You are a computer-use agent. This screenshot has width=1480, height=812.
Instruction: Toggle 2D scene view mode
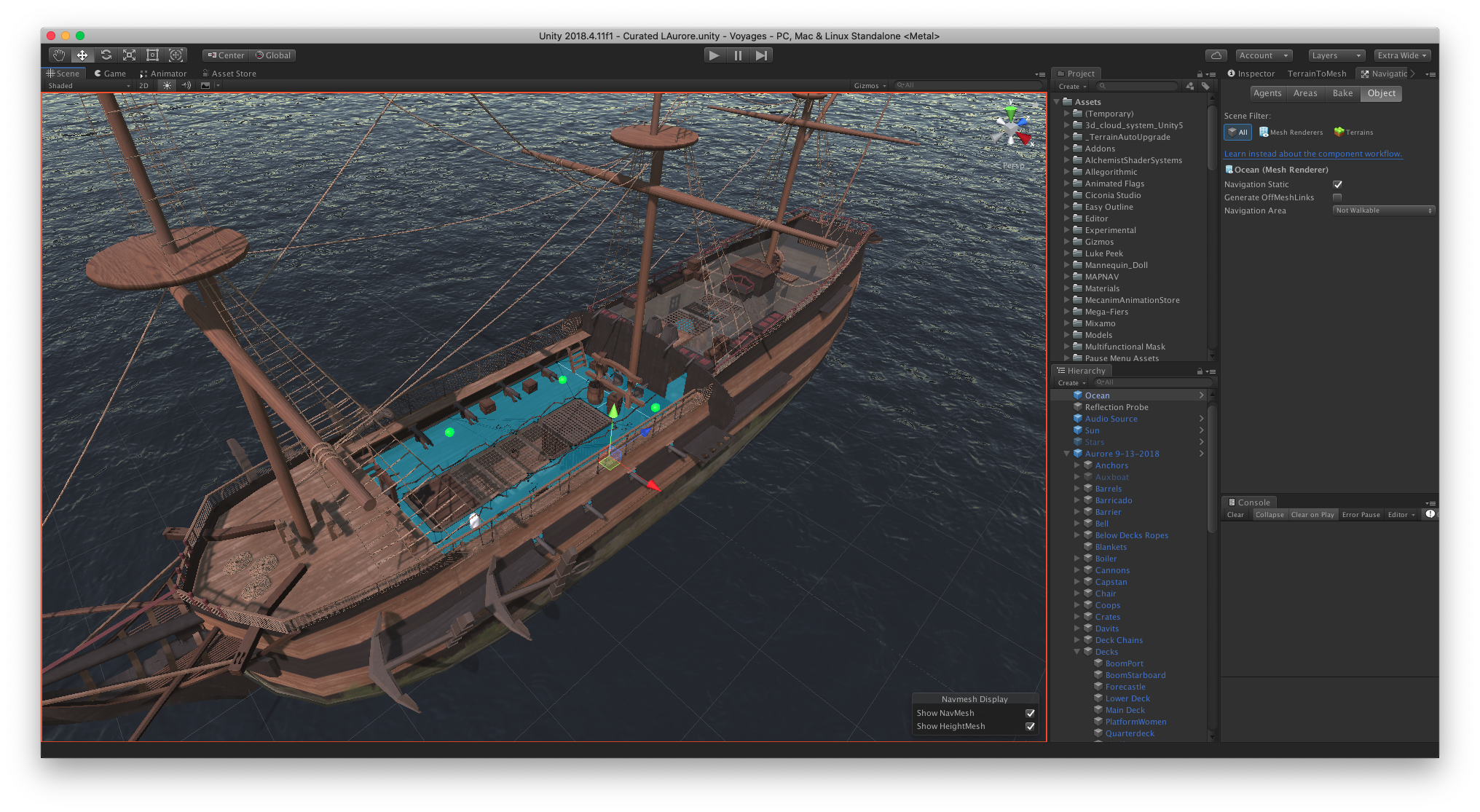click(144, 85)
